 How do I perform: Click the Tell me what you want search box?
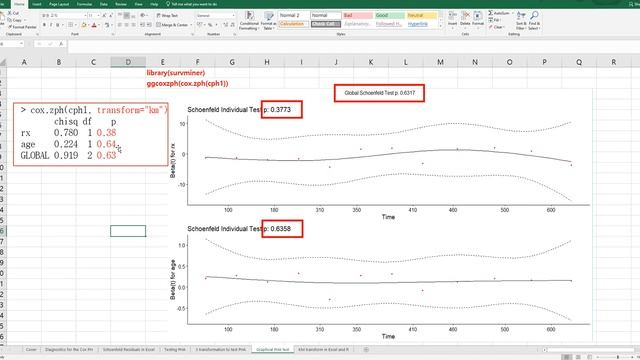(192, 4)
